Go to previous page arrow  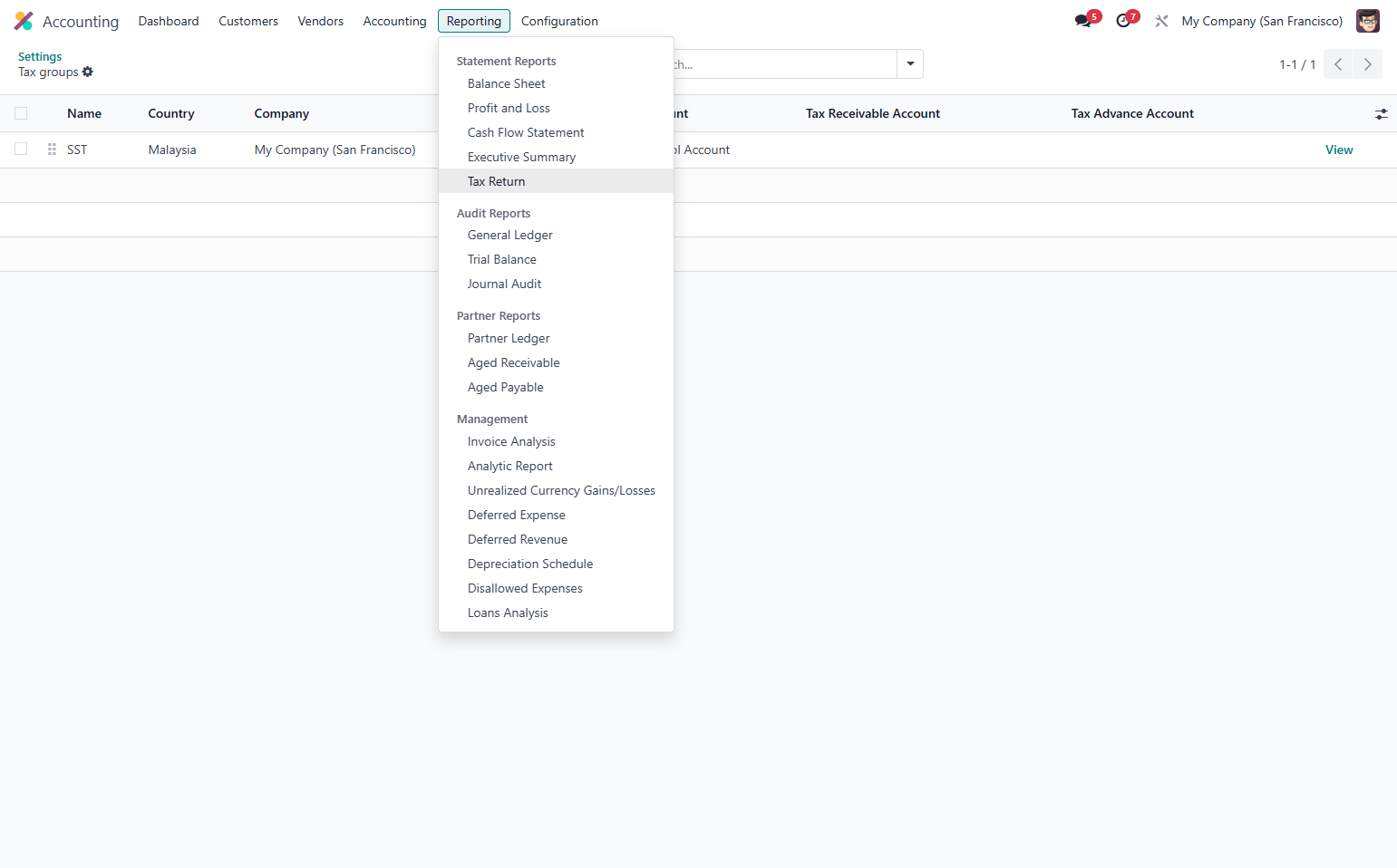[x=1338, y=64]
